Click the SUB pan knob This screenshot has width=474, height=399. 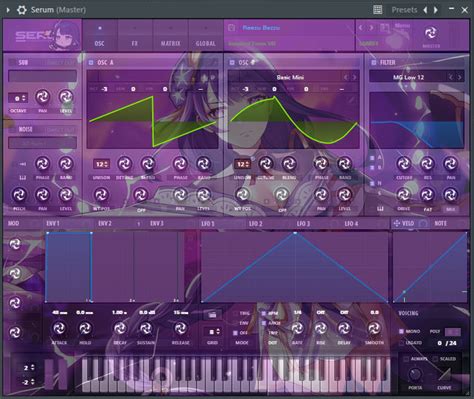43,97
